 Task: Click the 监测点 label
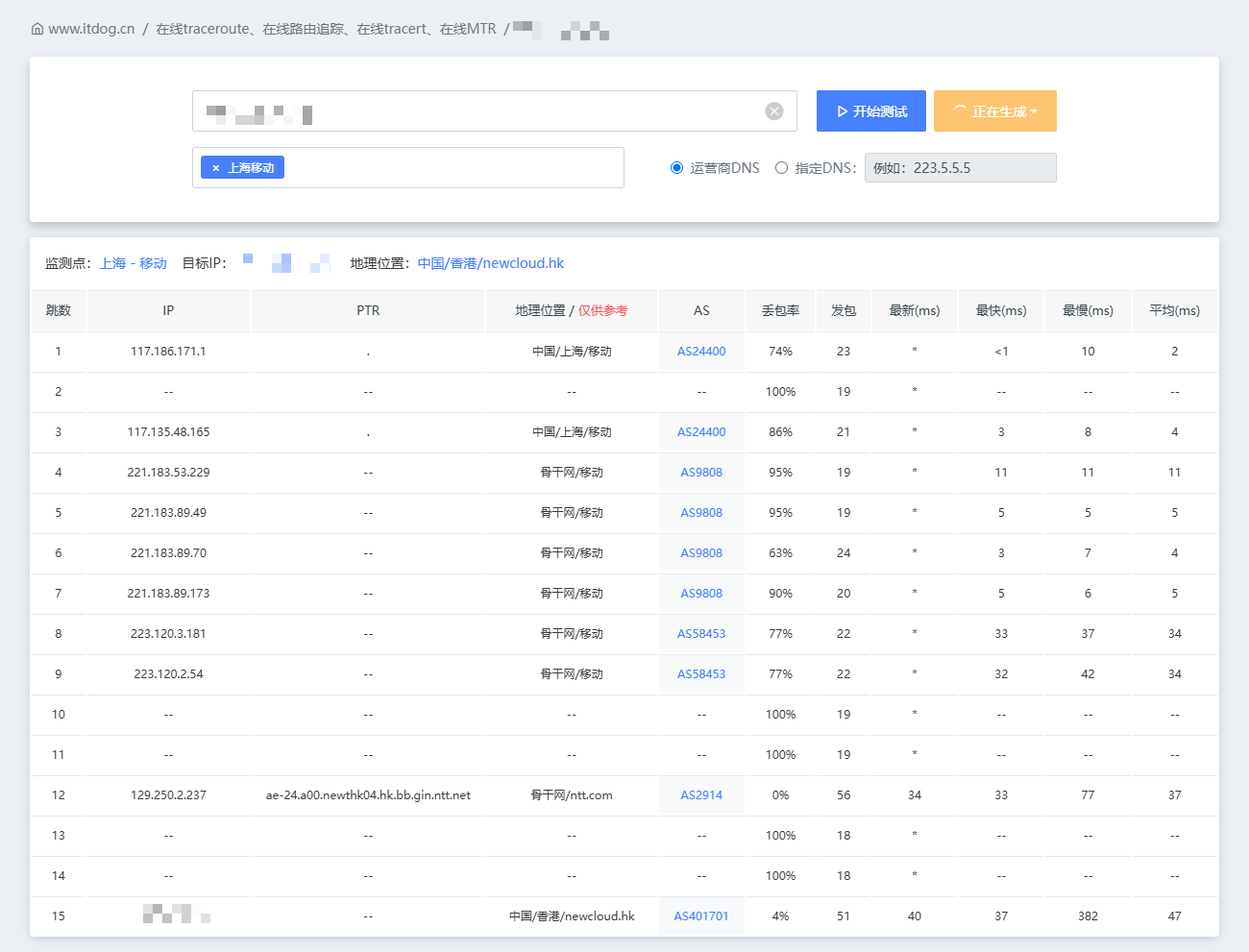tap(68, 263)
